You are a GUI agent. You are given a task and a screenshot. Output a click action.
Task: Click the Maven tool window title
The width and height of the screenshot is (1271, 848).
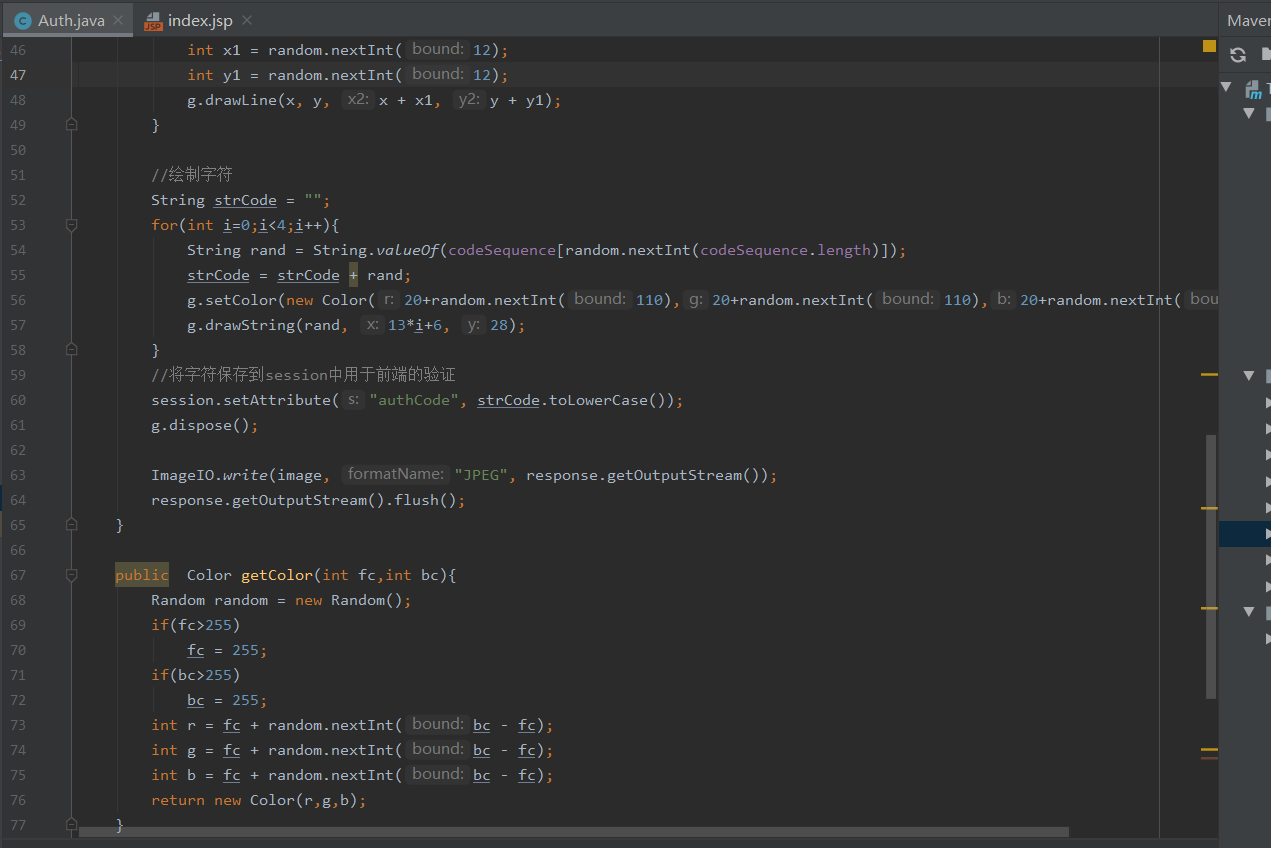[x=1248, y=20]
